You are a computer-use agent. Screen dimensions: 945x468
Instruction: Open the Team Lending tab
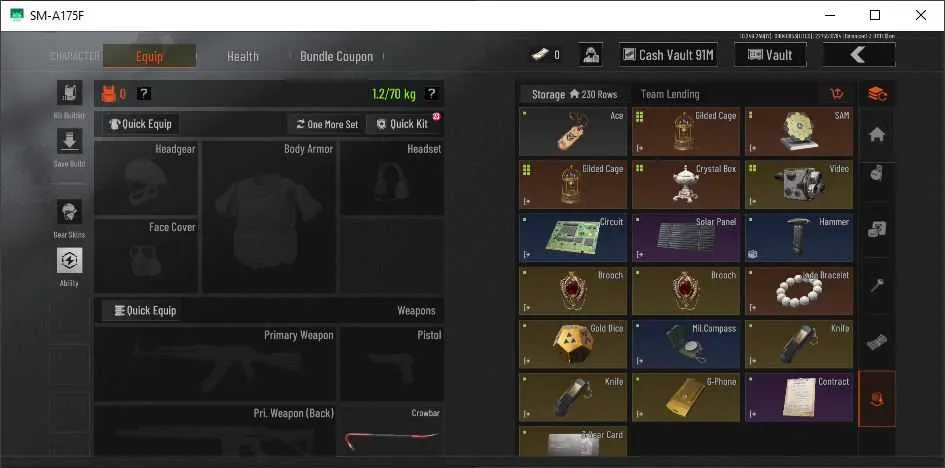(670, 95)
